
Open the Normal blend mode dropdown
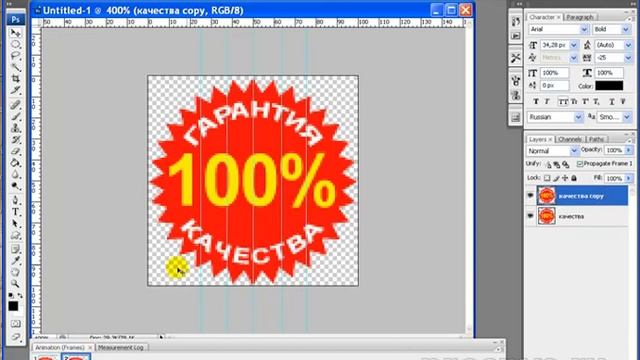point(573,151)
